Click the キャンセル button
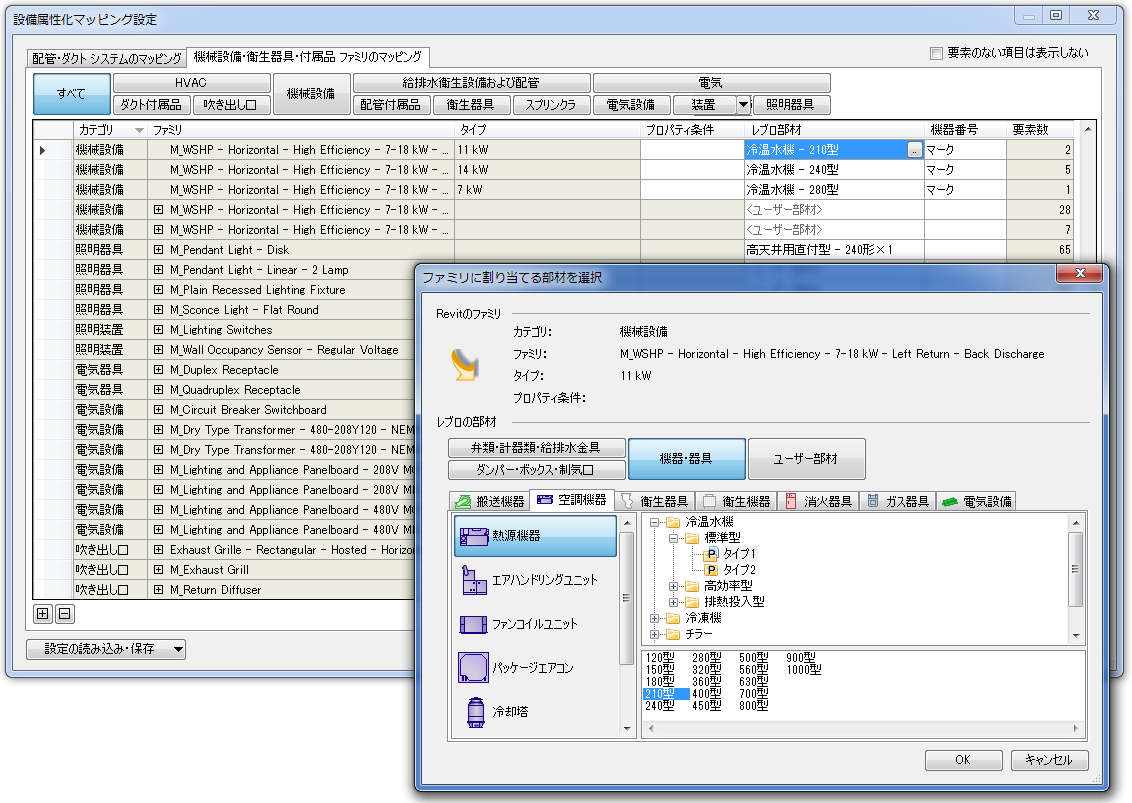Image resolution: width=1132 pixels, height=803 pixels. [1049, 760]
